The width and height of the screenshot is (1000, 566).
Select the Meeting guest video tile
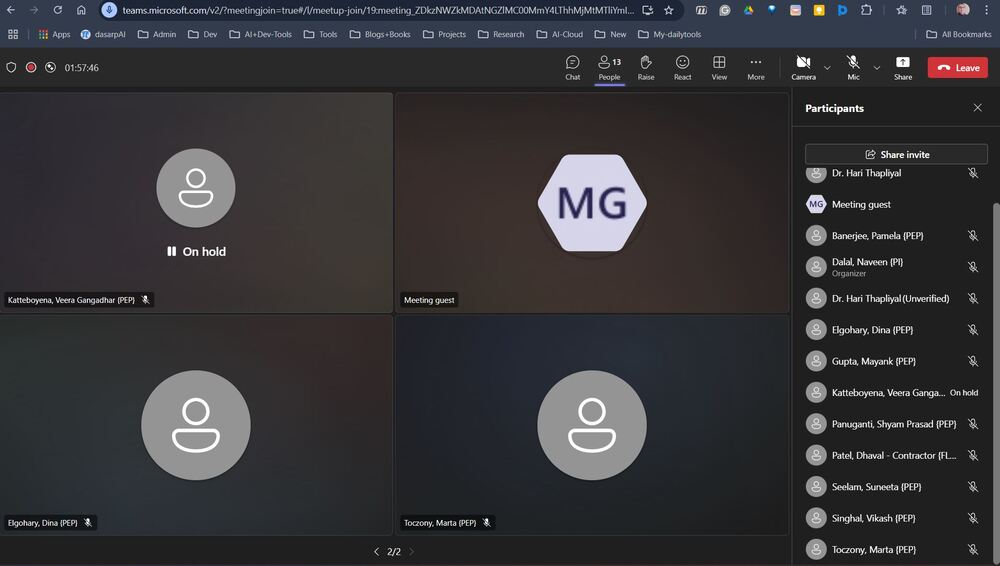592,203
